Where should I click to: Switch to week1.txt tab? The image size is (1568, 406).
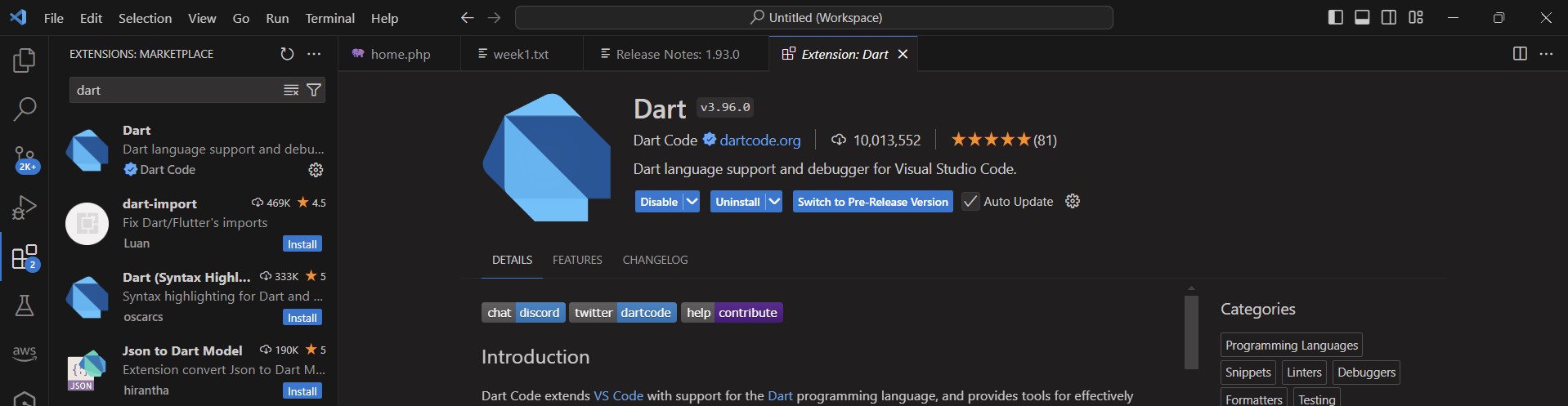[522, 54]
